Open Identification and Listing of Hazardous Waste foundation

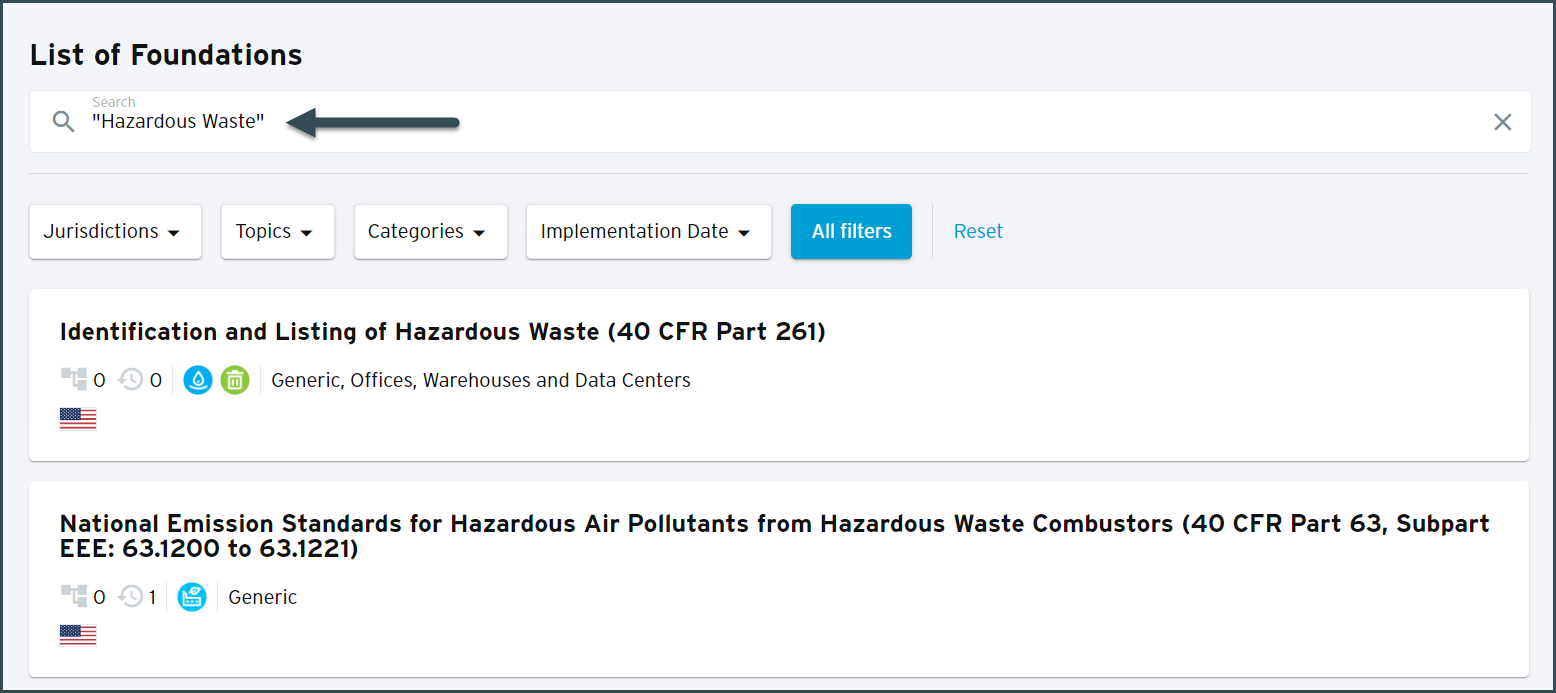click(x=443, y=332)
